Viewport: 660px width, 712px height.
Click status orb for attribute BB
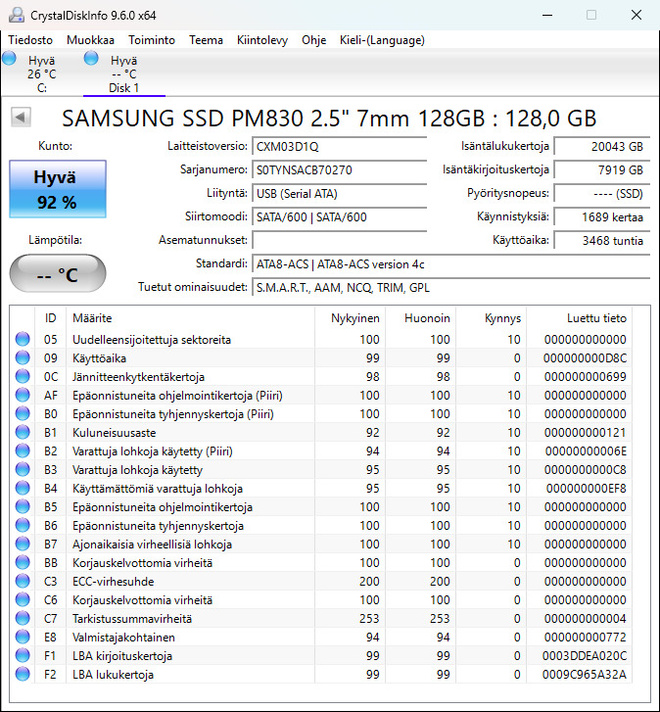(x=22, y=563)
